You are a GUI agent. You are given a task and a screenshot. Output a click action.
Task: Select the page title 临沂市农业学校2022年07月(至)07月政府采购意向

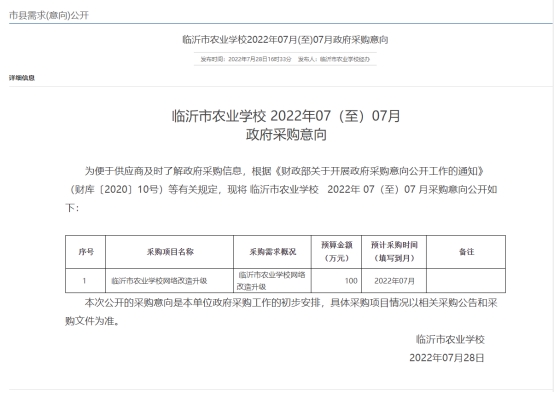point(285,40)
